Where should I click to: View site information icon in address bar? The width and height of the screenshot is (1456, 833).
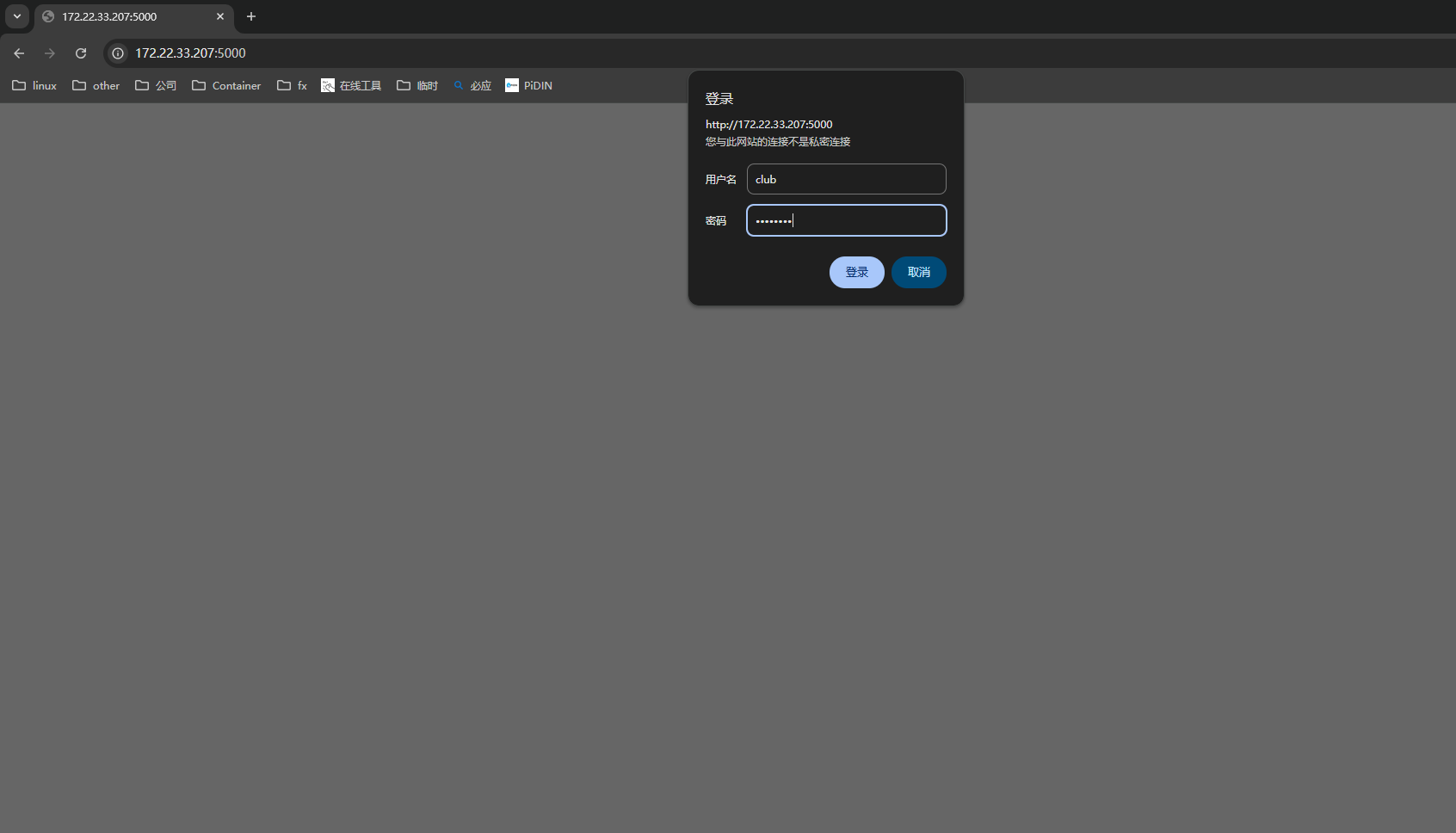[x=118, y=53]
